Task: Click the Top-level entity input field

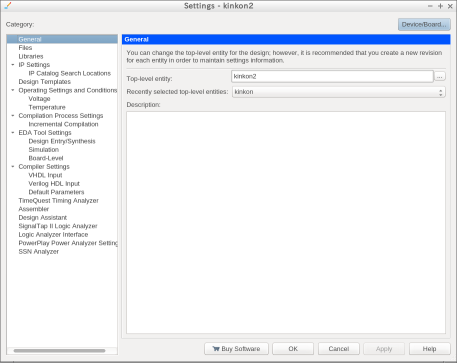Action: 332,76
